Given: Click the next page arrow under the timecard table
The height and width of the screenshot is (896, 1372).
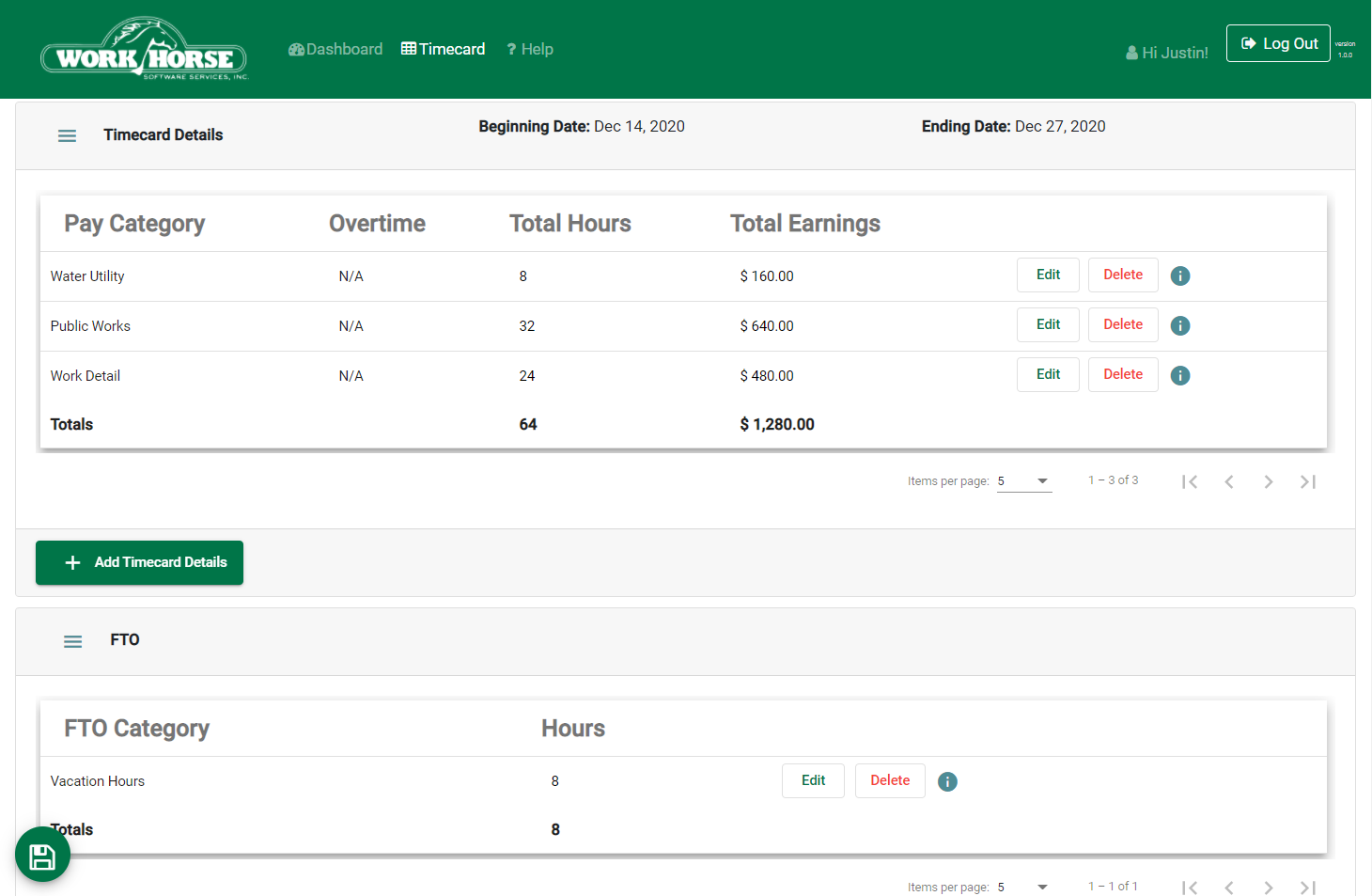Looking at the screenshot, I should pos(1268,480).
